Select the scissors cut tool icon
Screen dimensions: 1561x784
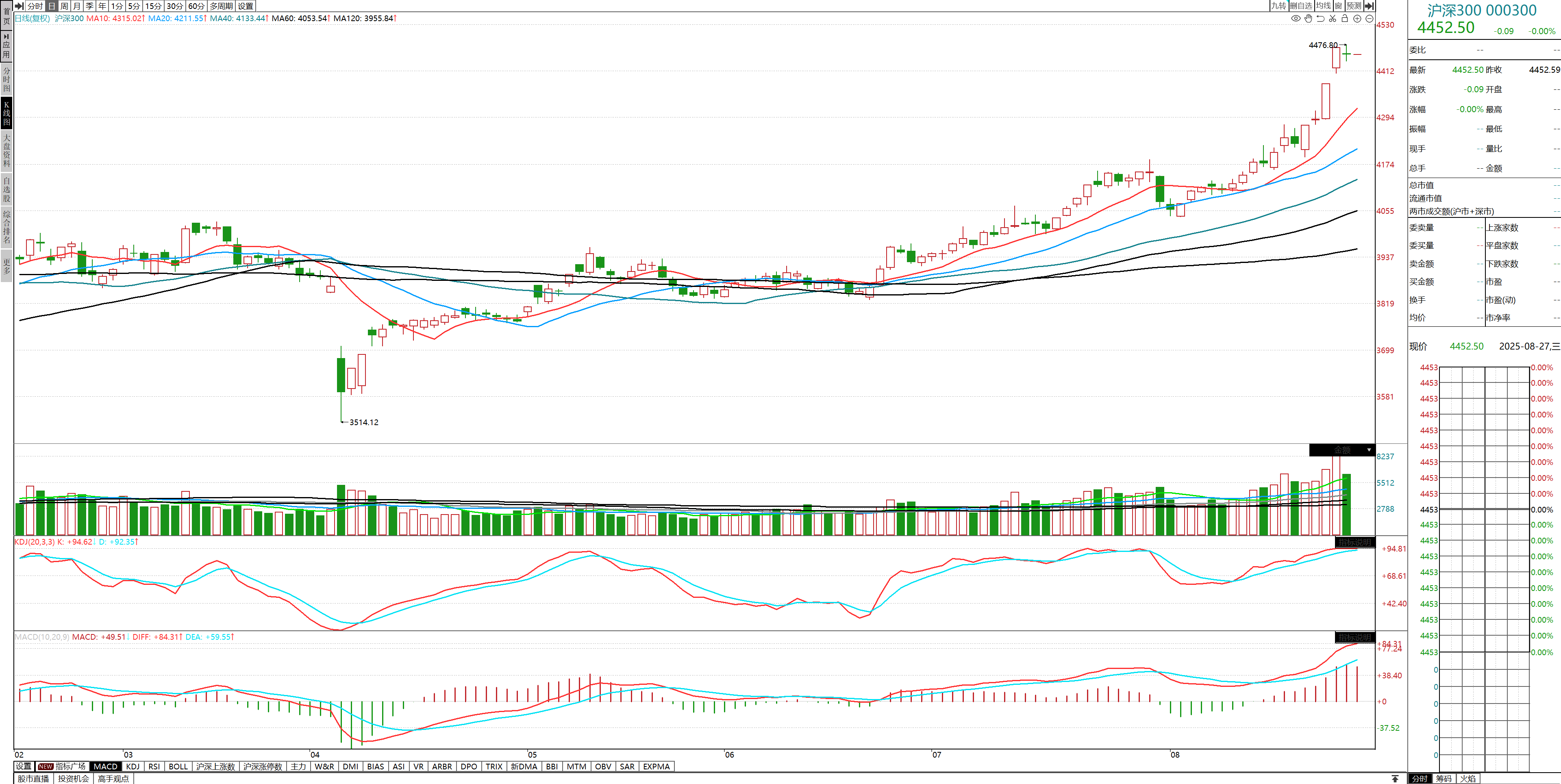tap(1333, 19)
